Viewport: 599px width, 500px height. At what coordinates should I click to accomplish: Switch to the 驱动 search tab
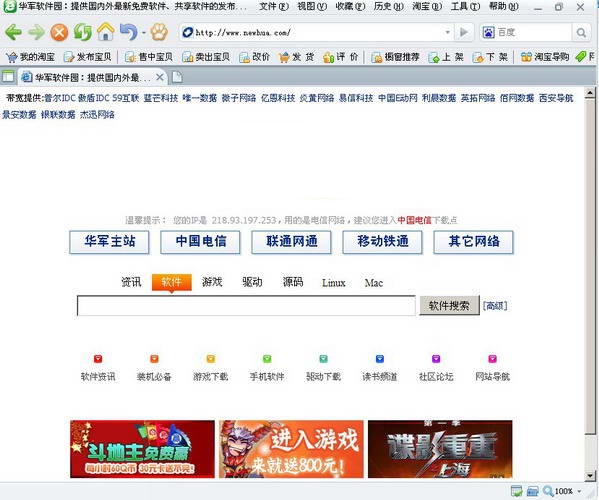252,282
